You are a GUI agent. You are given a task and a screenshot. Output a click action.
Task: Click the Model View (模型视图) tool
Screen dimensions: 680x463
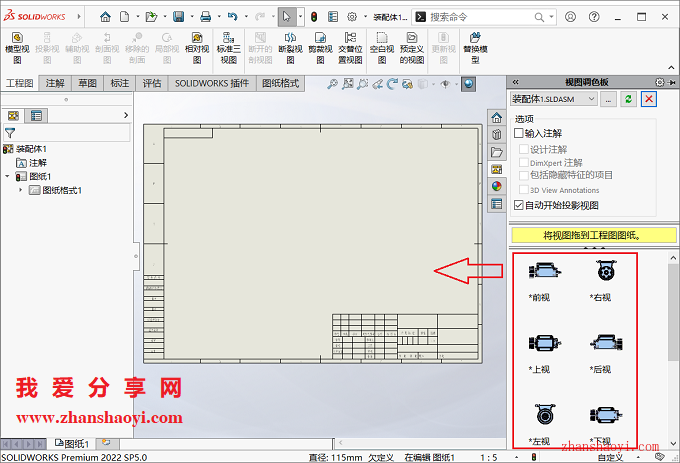click(17, 48)
